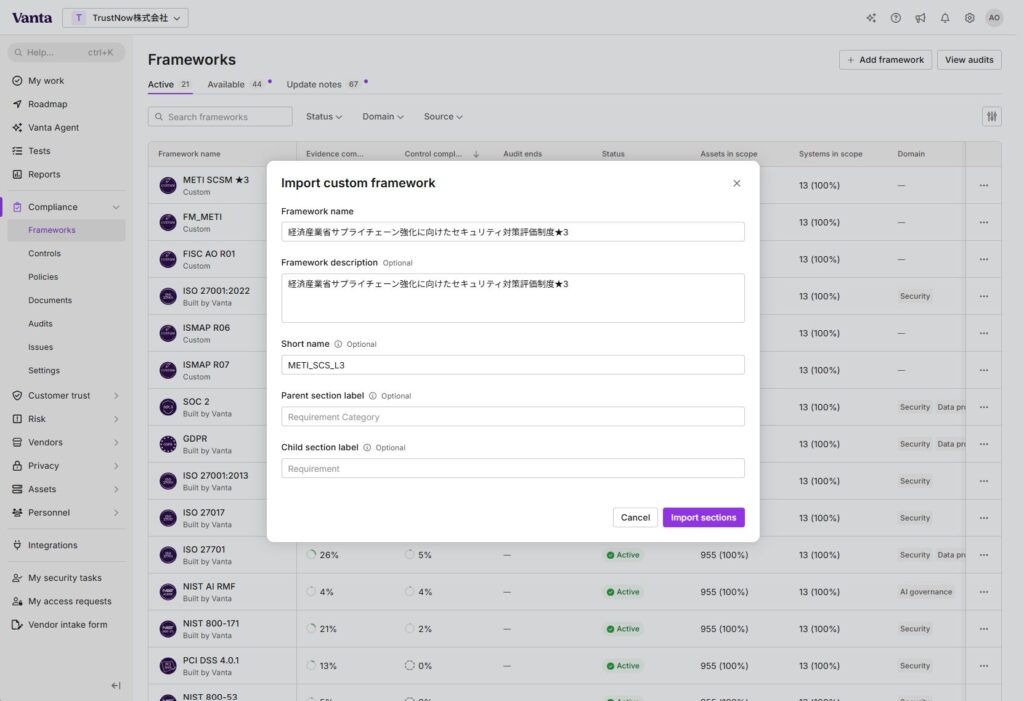Open the announcements megaphone icon

920,18
